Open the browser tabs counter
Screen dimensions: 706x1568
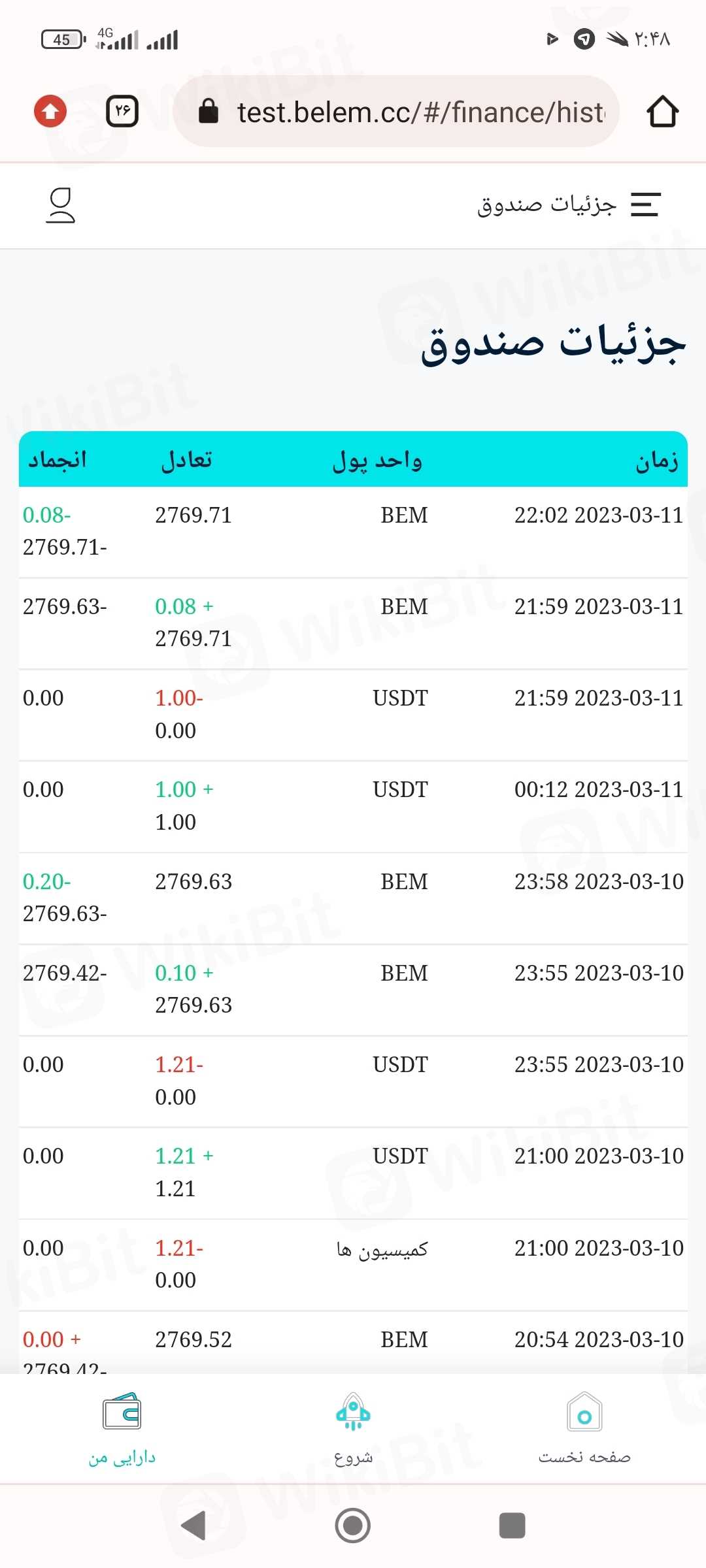tap(122, 111)
